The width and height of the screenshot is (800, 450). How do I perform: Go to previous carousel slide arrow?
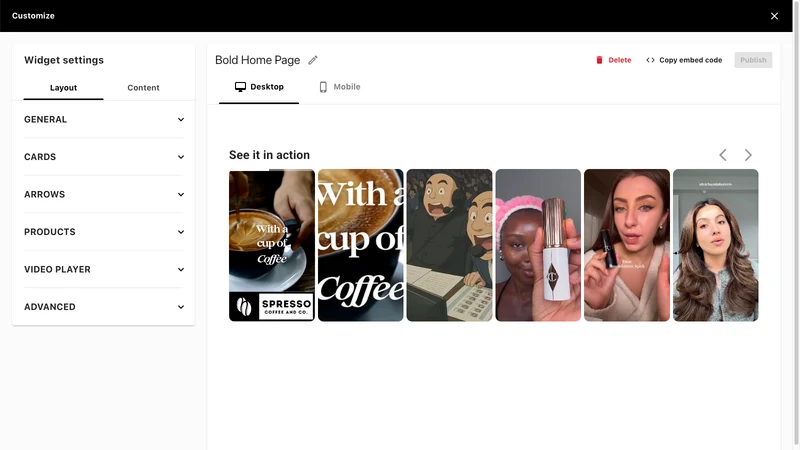pyautogui.click(x=722, y=155)
